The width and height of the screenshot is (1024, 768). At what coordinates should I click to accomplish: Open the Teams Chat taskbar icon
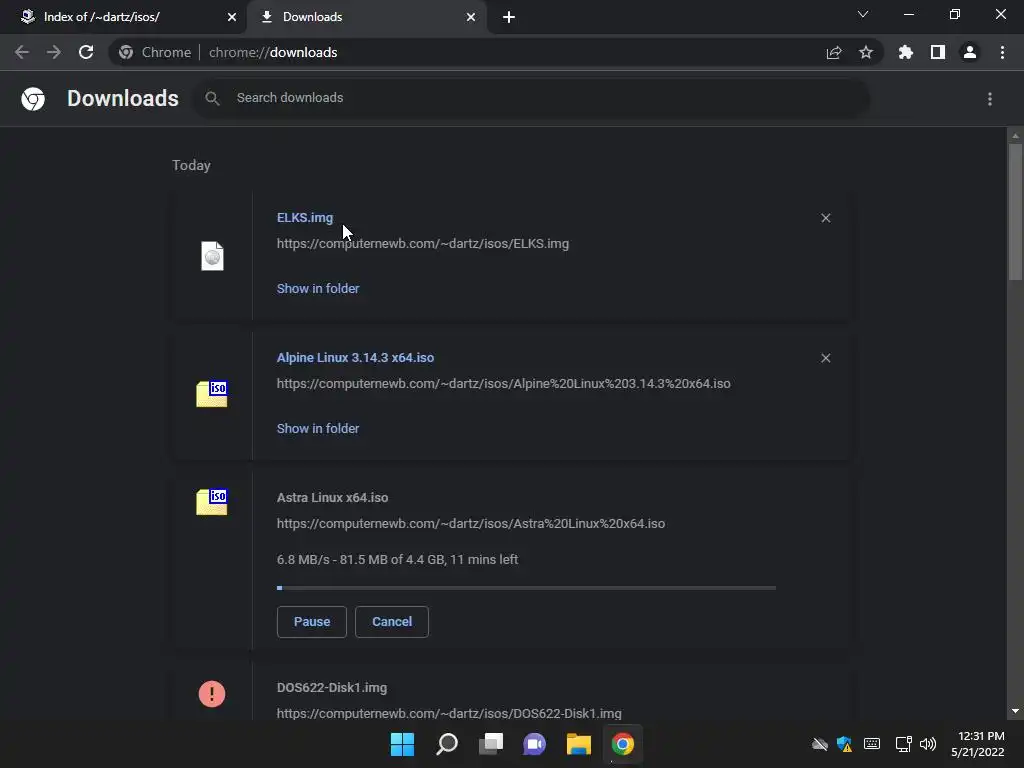tap(534, 744)
